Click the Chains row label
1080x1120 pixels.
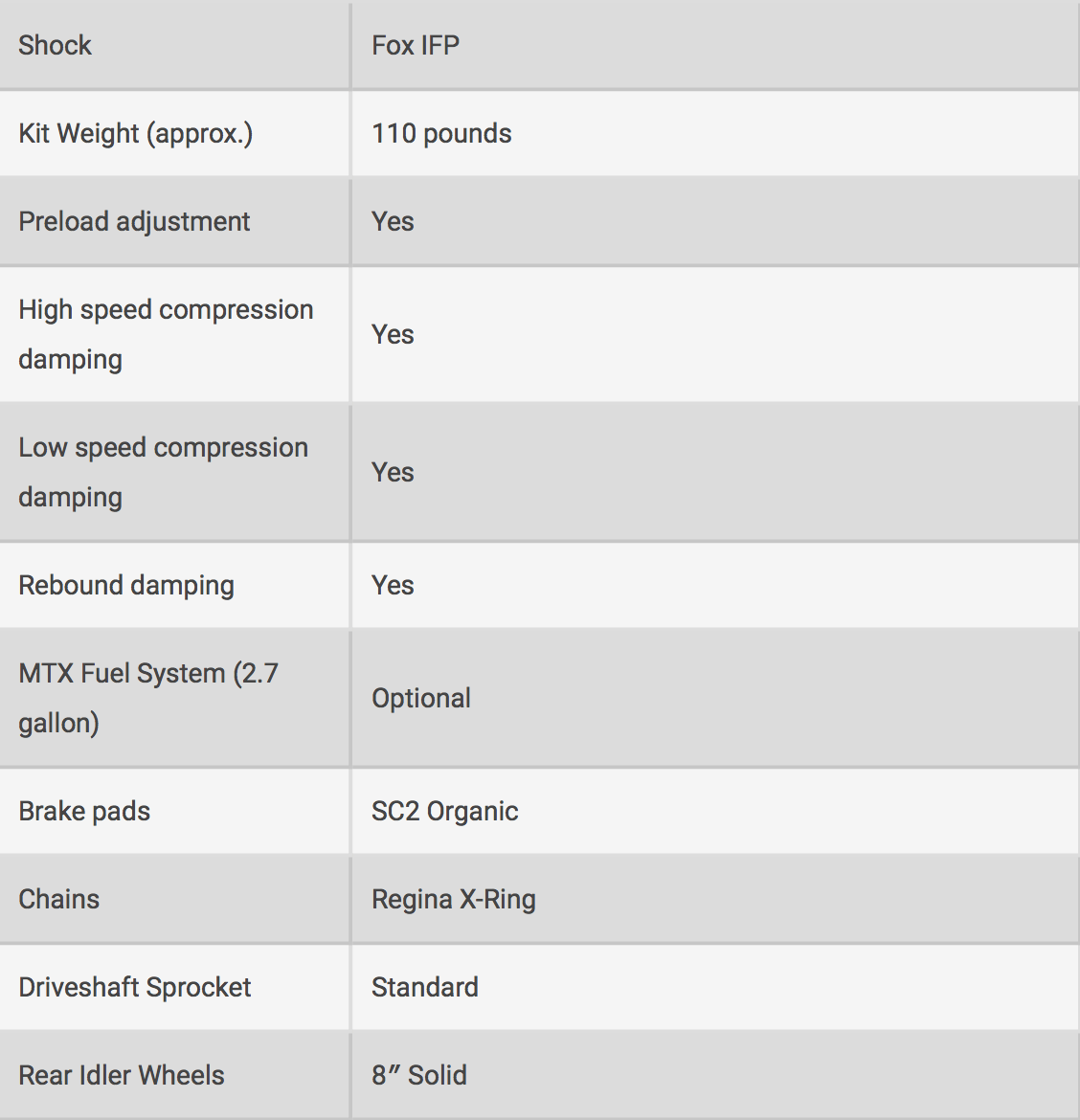point(58,899)
